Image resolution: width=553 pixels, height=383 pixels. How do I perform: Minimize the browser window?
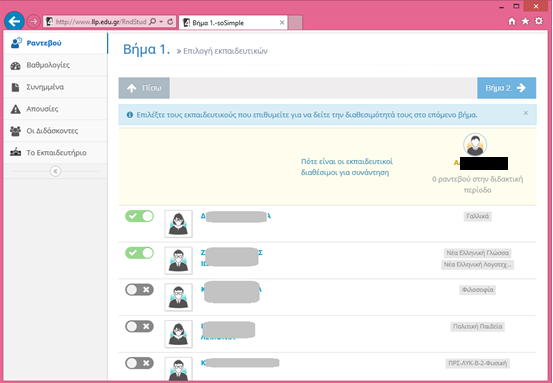pos(502,7)
